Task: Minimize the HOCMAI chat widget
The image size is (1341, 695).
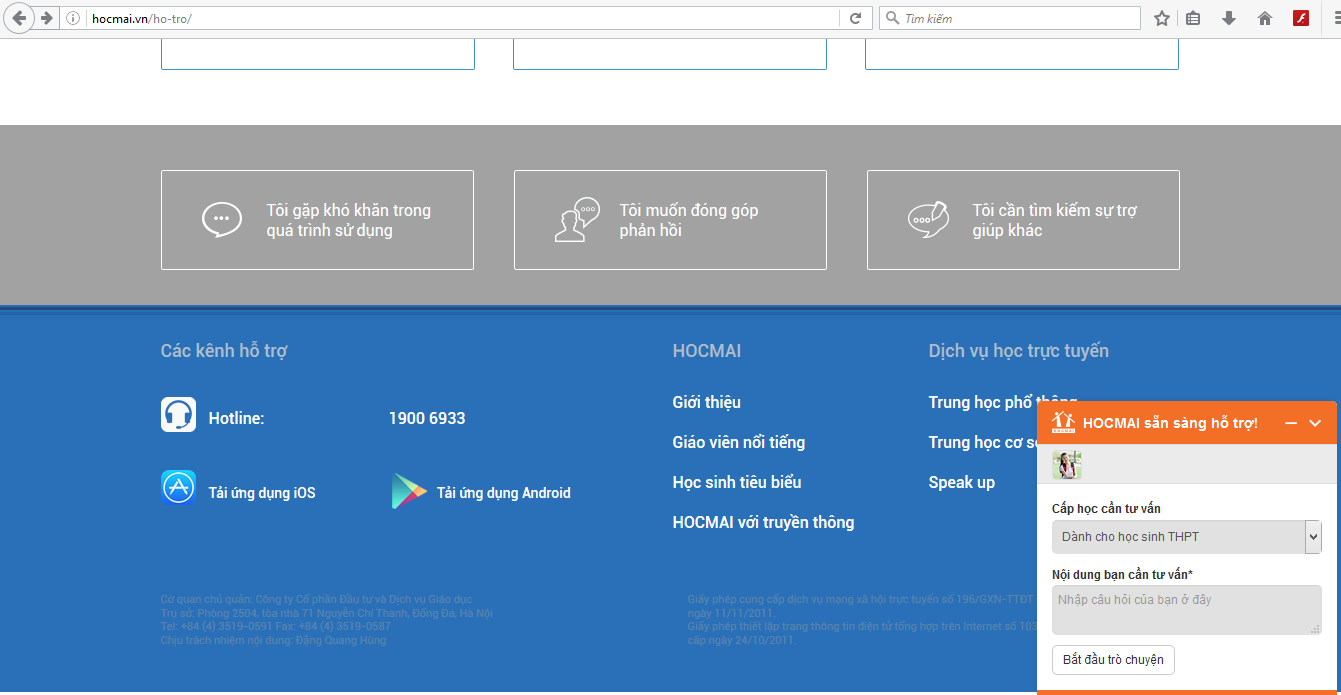Action: tap(1290, 423)
